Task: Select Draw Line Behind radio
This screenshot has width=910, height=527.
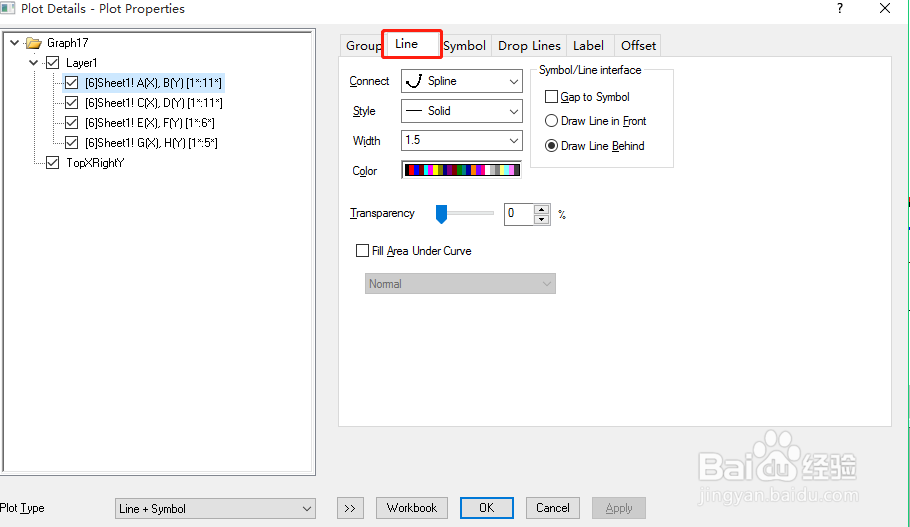Action: click(551, 146)
